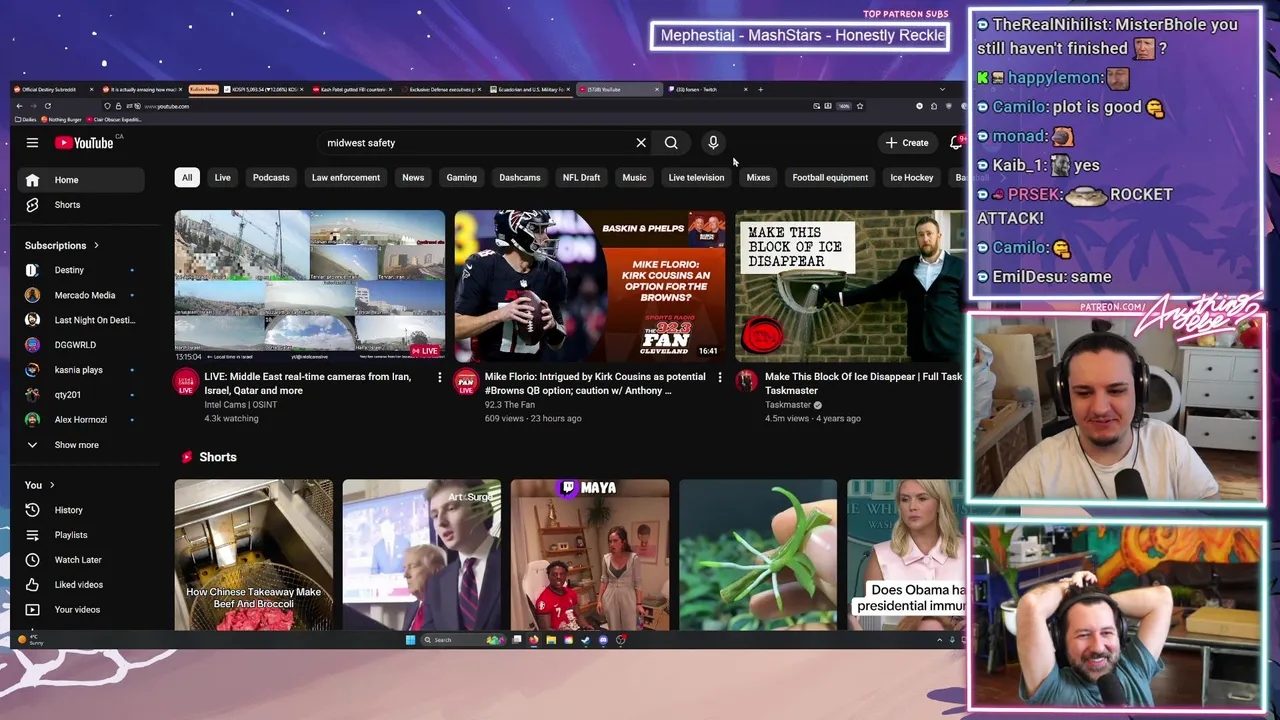Screen dimensions: 1280x720
Task: Expand the You section chevron
Action: tap(52, 485)
